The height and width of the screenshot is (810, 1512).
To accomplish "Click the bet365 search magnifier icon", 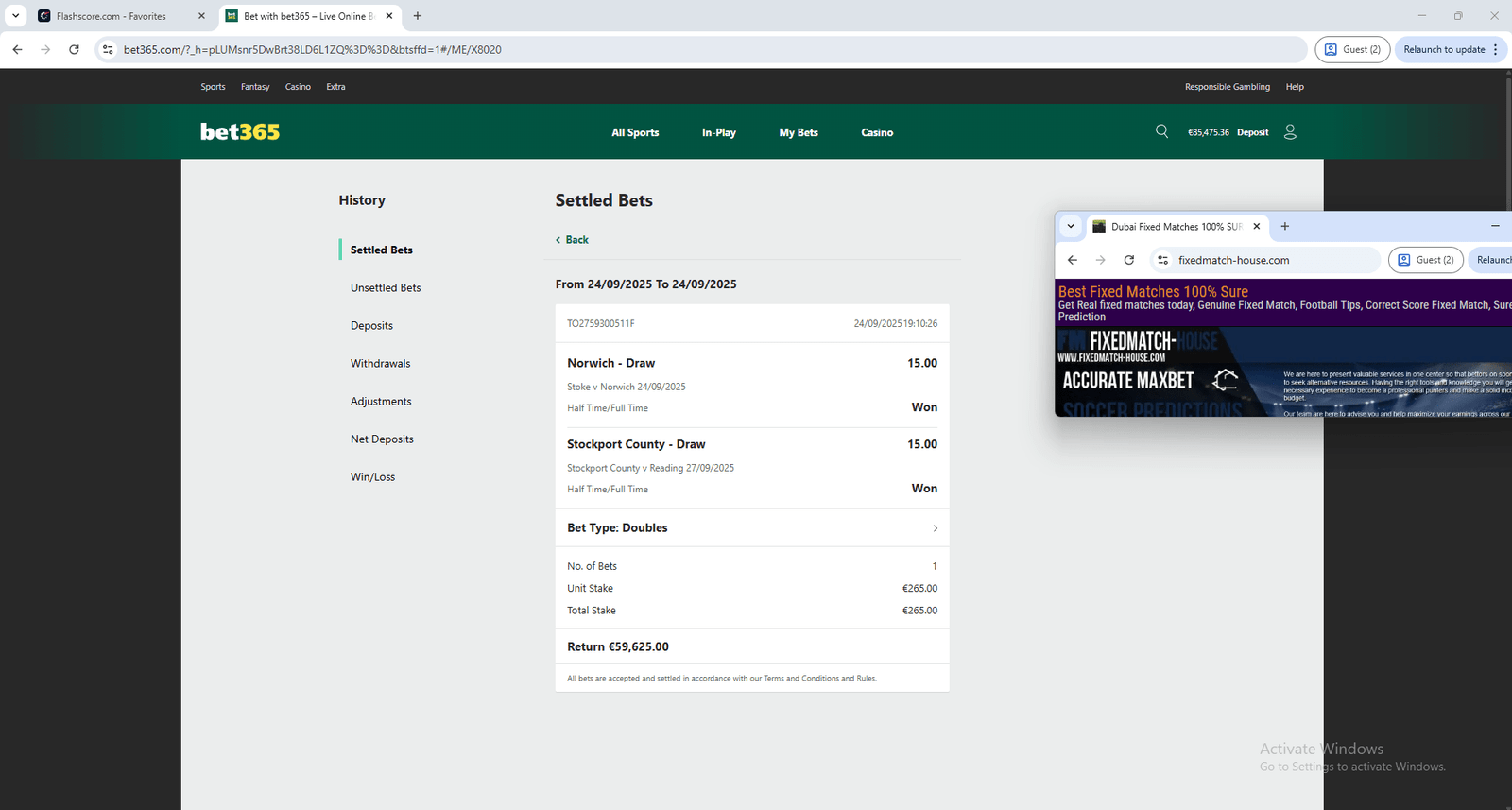I will 1161,131.
